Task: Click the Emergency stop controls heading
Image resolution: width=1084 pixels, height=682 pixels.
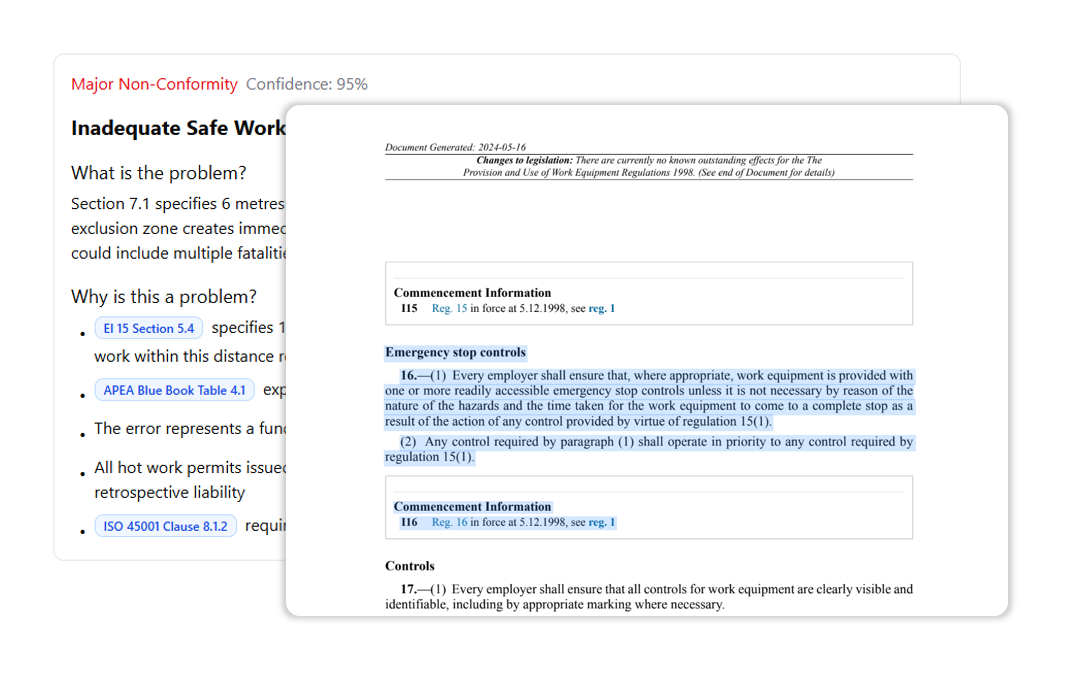Action: [456, 352]
